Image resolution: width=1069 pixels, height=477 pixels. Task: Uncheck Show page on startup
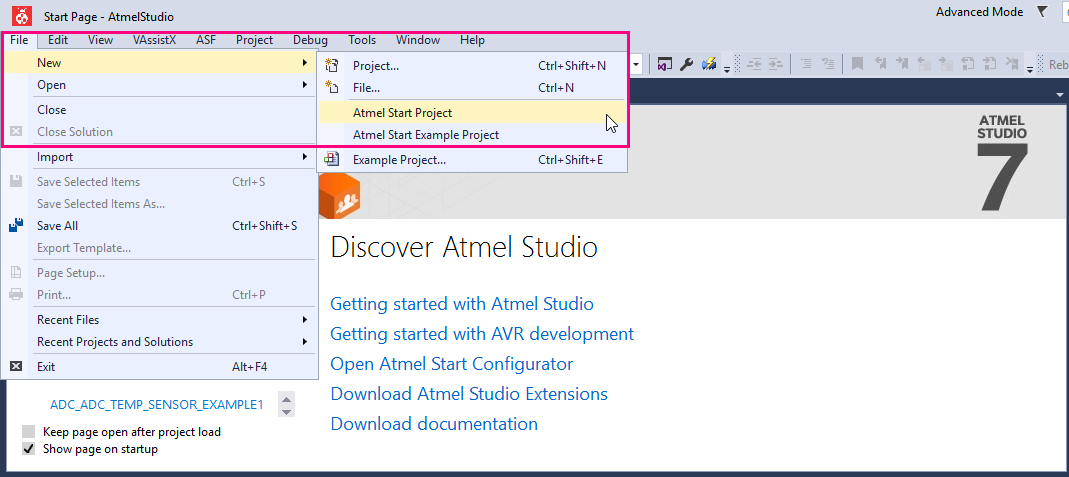point(28,449)
